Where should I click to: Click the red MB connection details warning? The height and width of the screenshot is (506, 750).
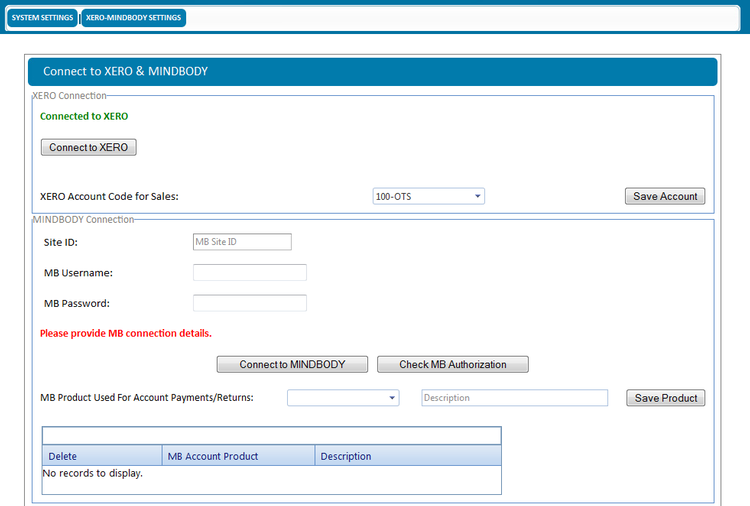126,333
